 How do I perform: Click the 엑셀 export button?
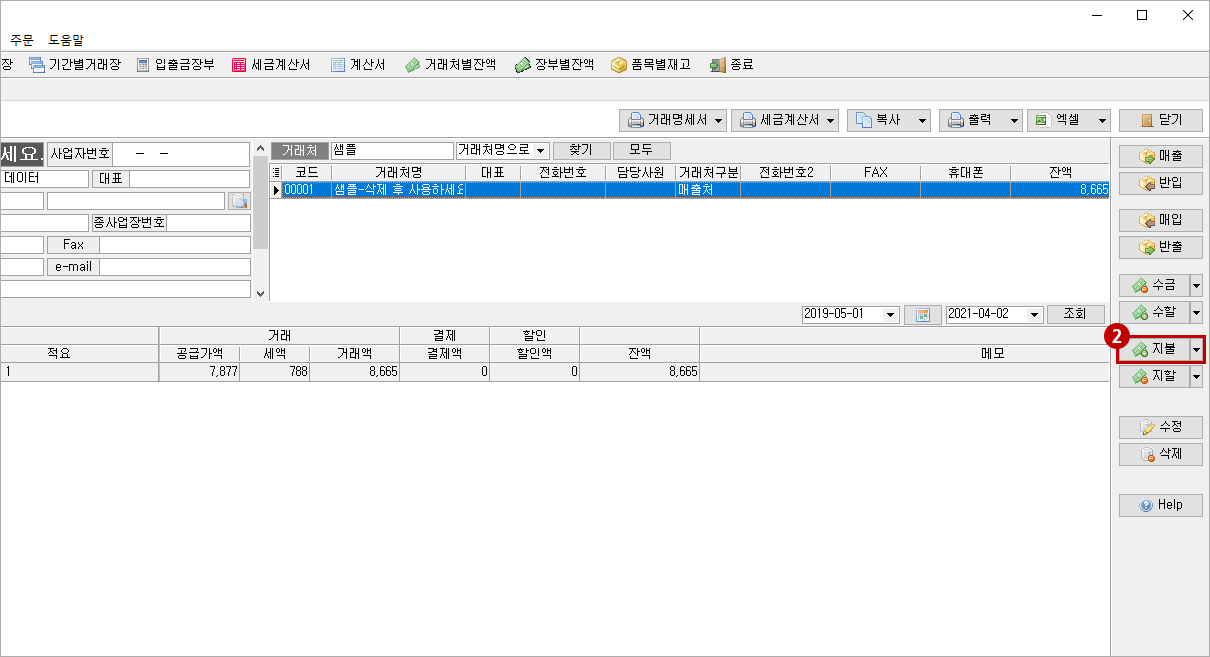click(1059, 120)
